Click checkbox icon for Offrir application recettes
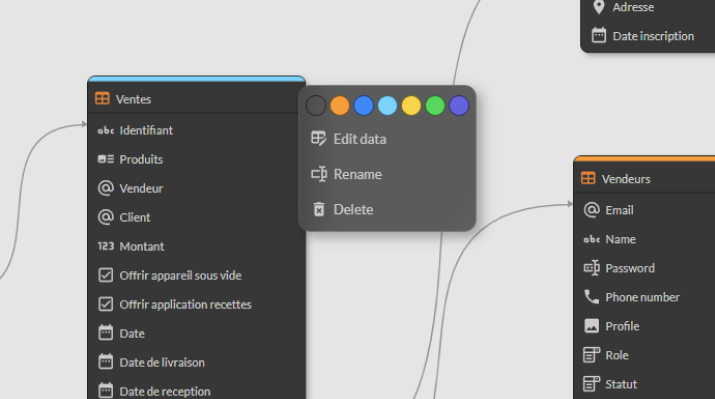The width and height of the screenshot is (715, 399). click(106, 304)
